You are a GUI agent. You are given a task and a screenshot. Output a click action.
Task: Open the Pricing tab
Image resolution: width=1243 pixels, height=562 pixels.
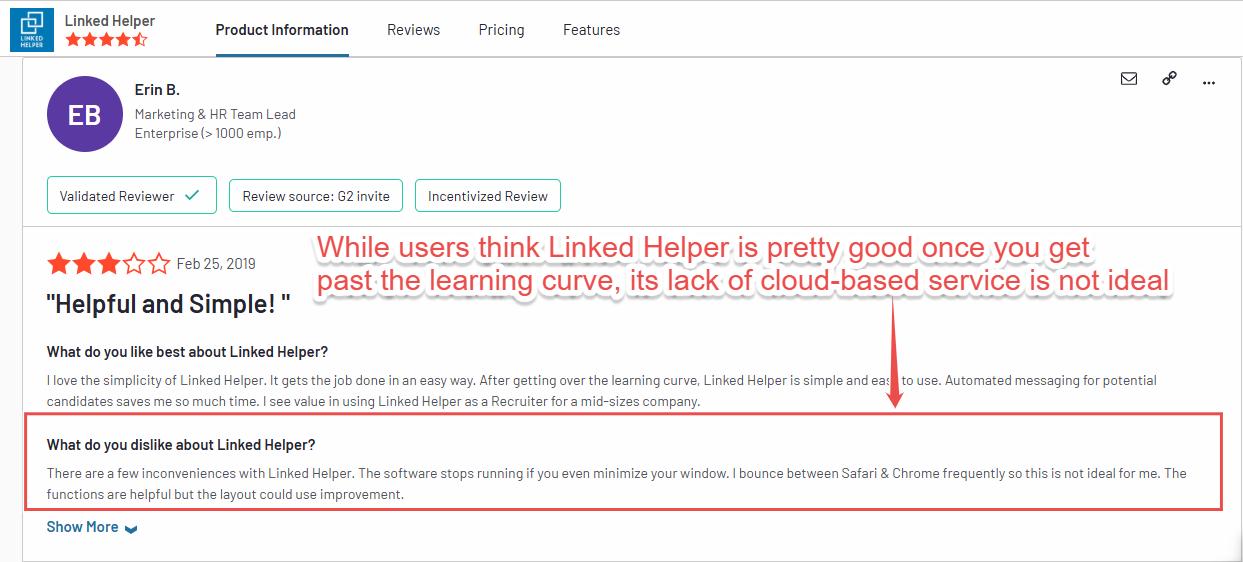[x=501, y=30]
